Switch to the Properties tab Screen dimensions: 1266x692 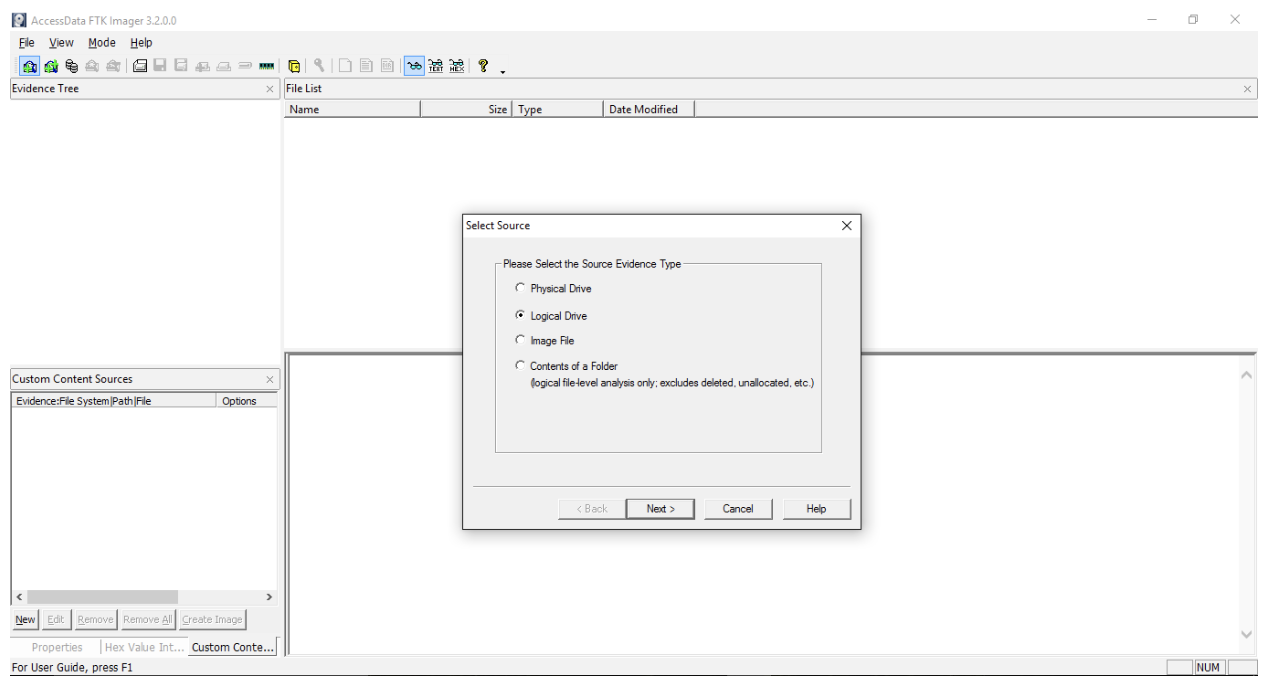point(57,647)
